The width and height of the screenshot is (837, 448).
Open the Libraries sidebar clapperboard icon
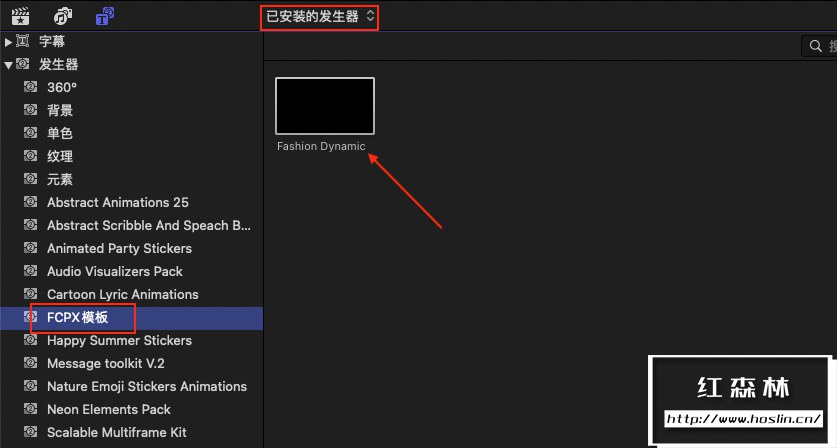[20, 17]
